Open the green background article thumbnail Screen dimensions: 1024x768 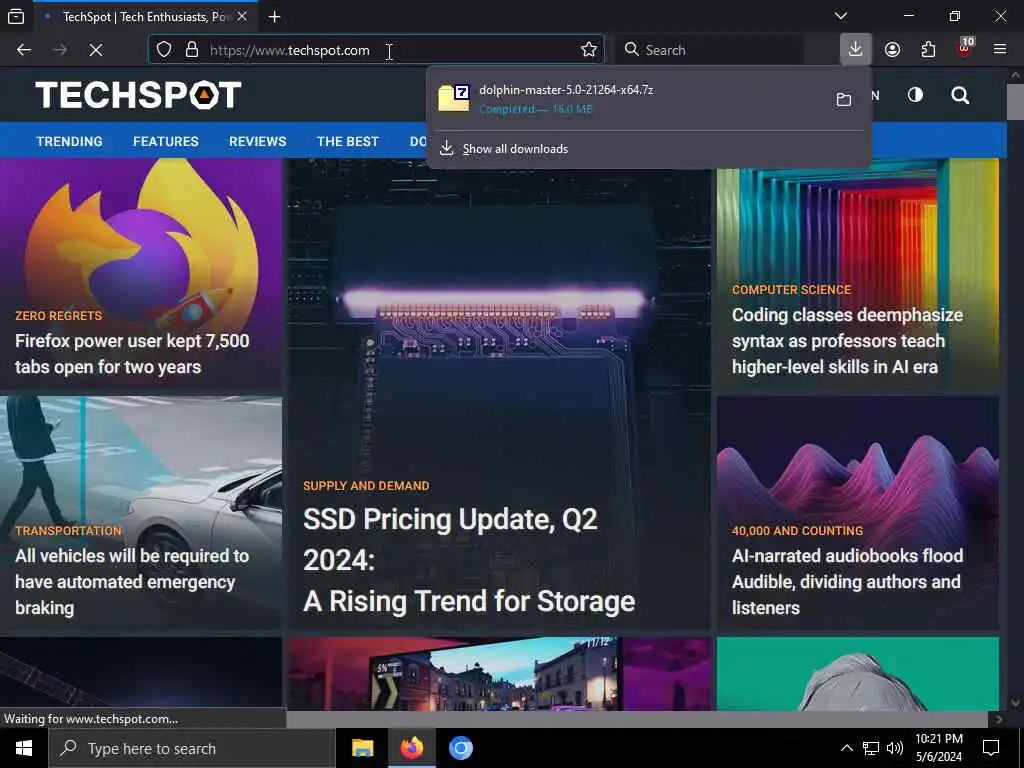pyautogui.click(x=857, y=673)
